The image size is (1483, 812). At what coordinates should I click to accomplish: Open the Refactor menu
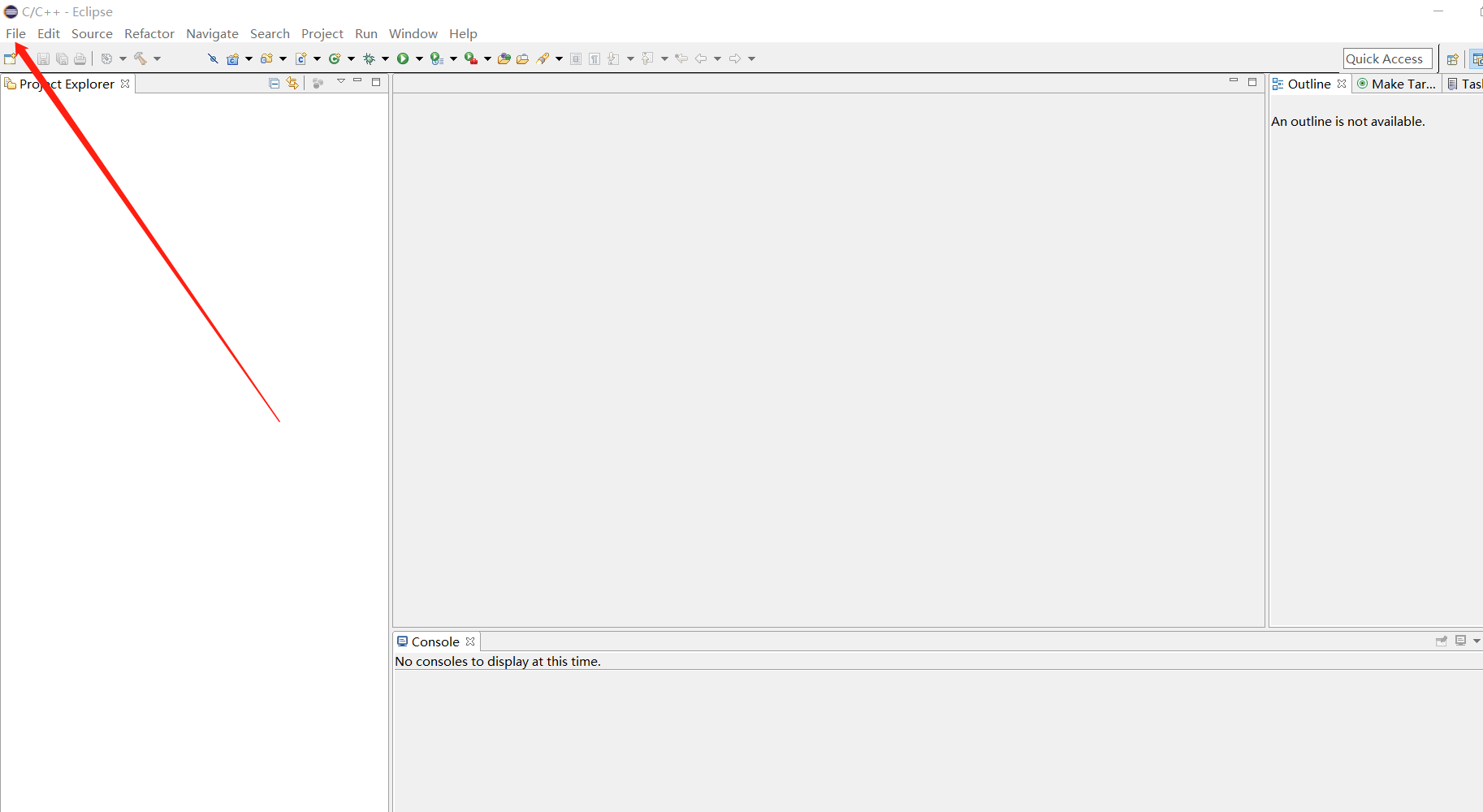click(x=149, y=33)
